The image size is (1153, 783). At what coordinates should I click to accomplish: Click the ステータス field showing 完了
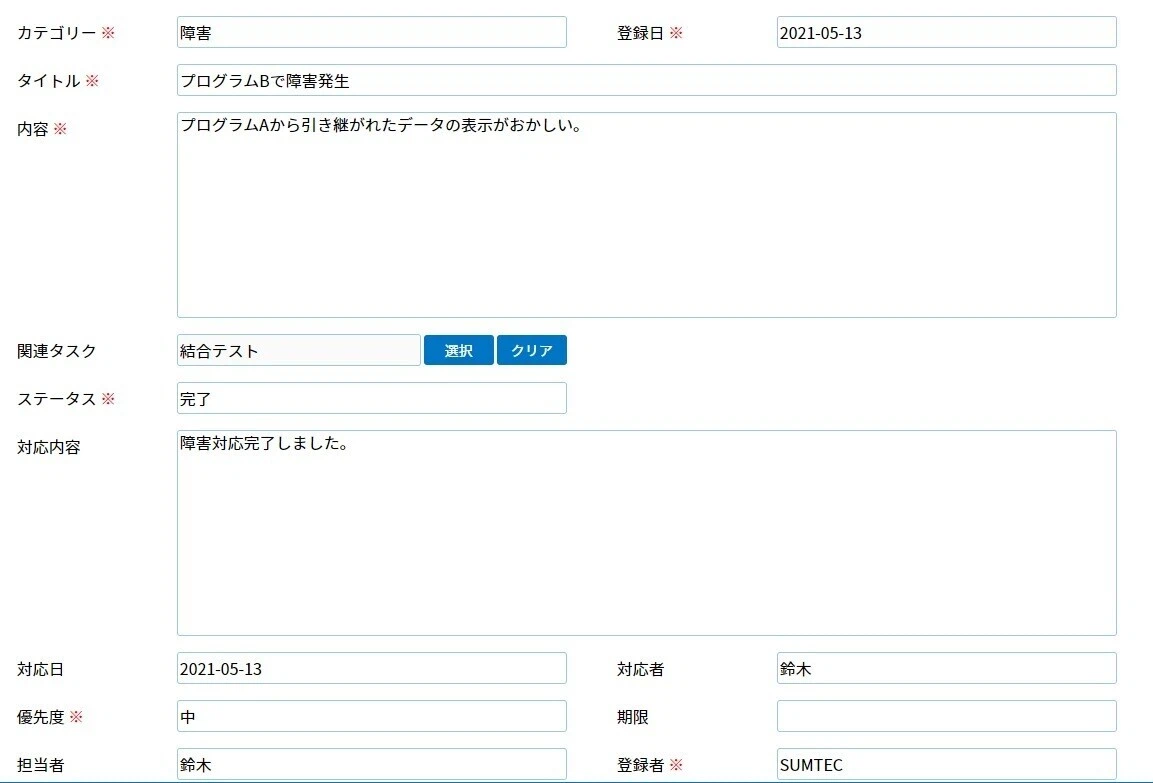(x=371, y=398)
